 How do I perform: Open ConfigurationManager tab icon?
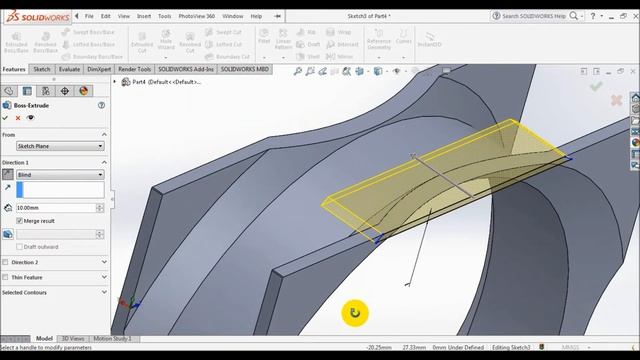point(46,91)
